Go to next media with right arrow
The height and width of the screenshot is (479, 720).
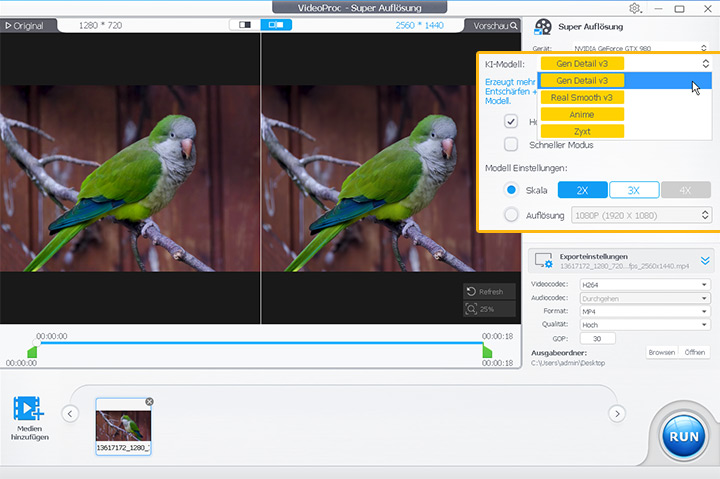(x=617, y=414)
